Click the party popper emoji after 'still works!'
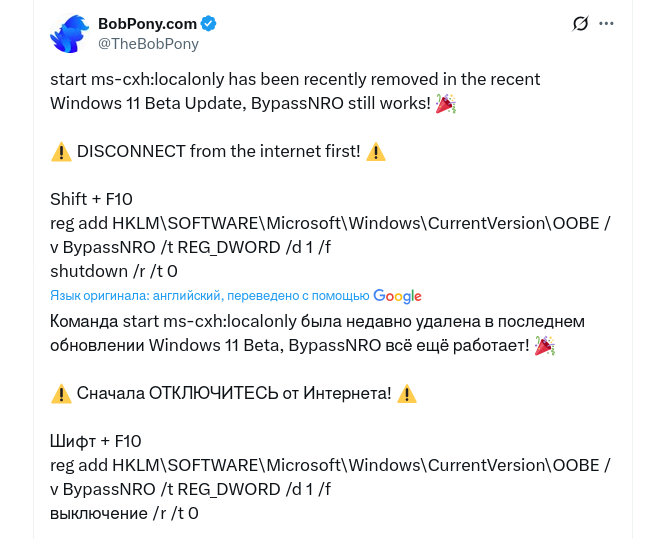The width and height of the screenshot is (650, 539). point(446,103)
